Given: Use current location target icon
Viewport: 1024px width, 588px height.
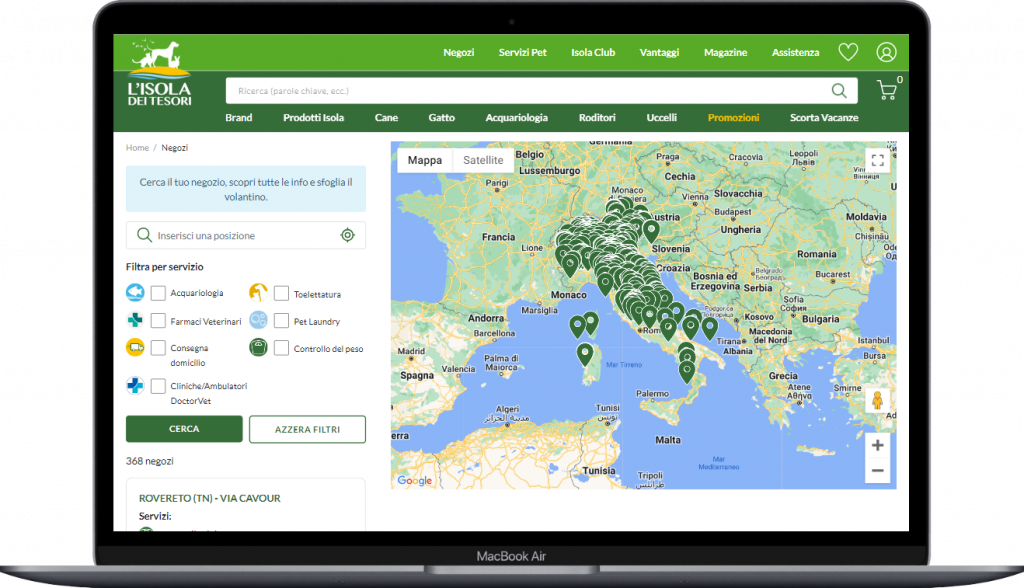Looking at the screenshot, I should (347, 236).
